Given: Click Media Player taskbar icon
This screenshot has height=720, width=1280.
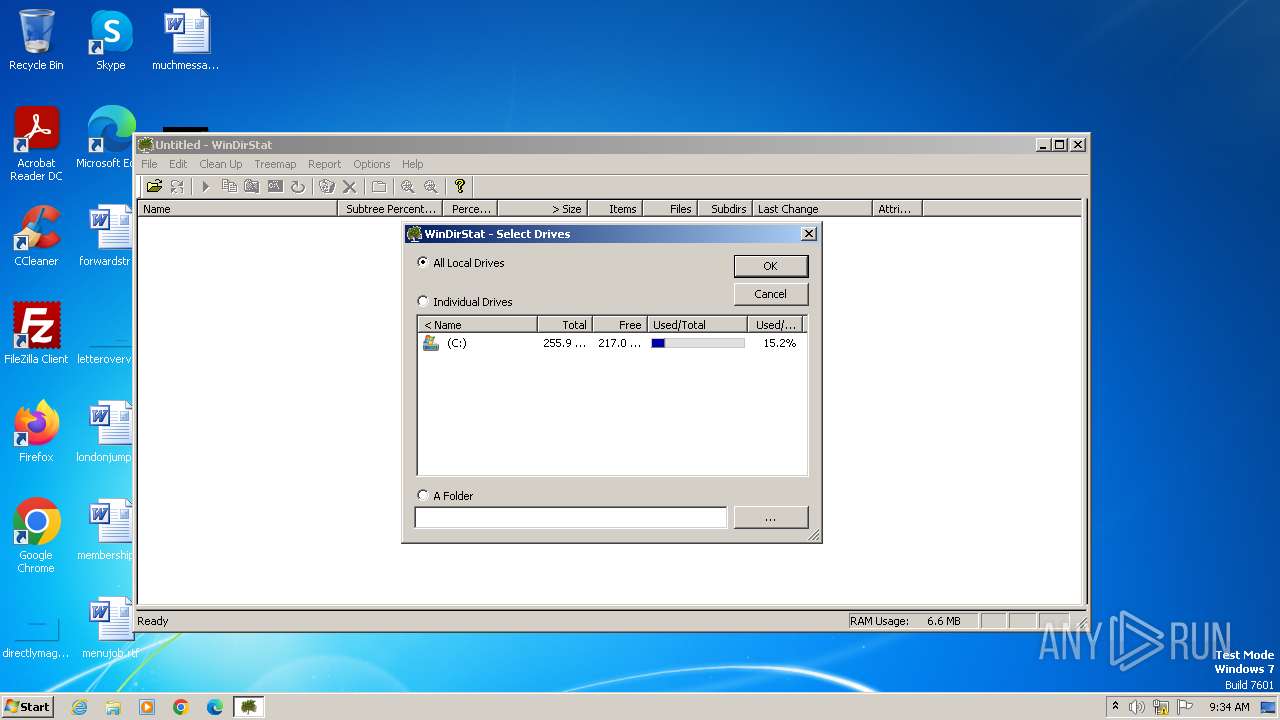Looking at the screenshot, I should tap(147, 707).
